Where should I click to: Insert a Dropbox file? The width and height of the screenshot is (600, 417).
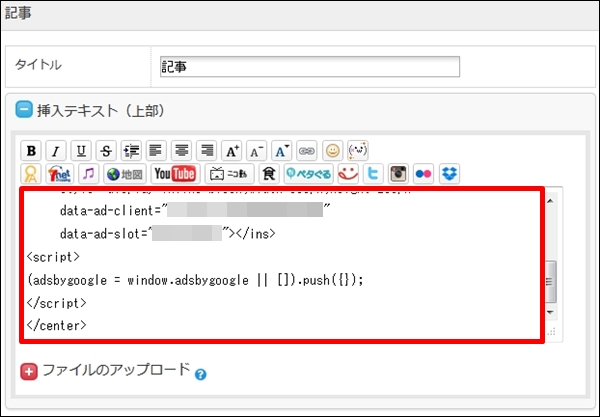pyautogui.click(x=449, y=174)
